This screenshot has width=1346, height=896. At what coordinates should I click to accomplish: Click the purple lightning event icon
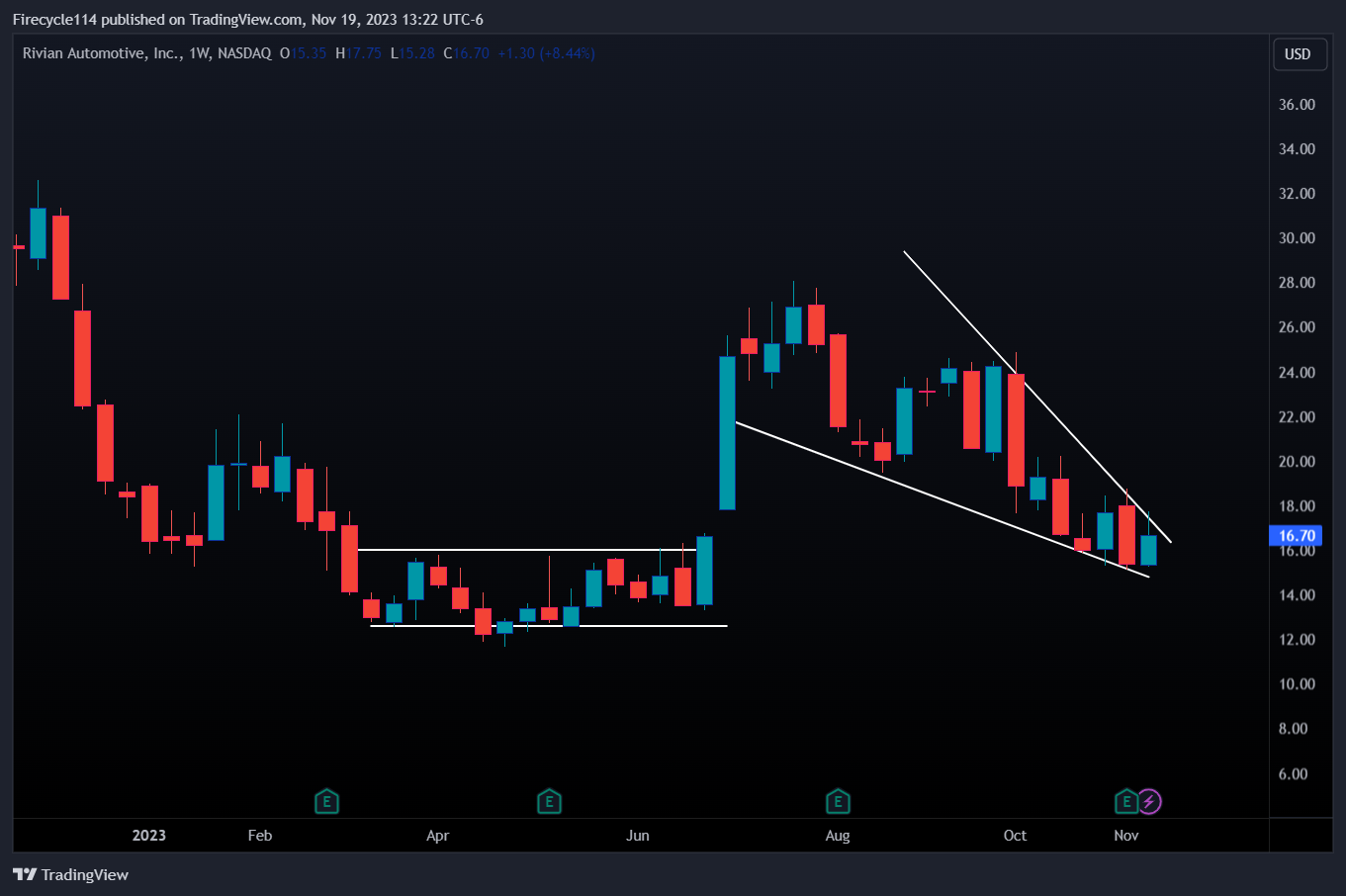click(x=1149, y=801)
